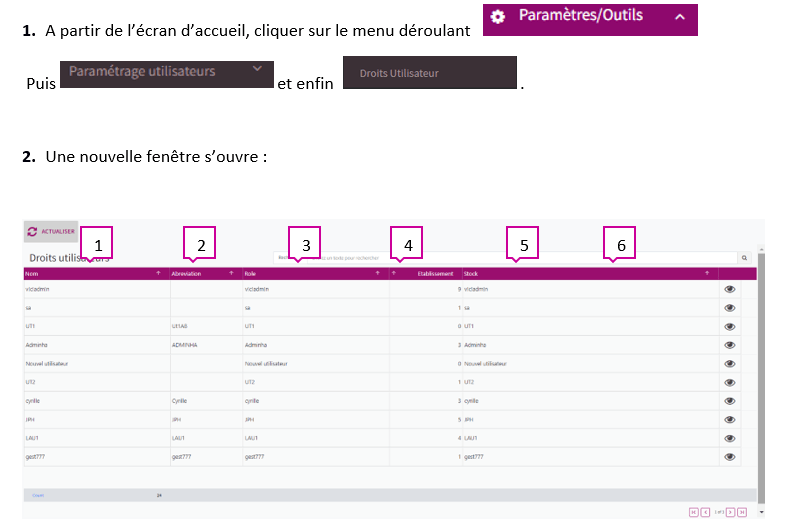
Task: Sort by Abreviation column arrow
Action: point(231,273)
